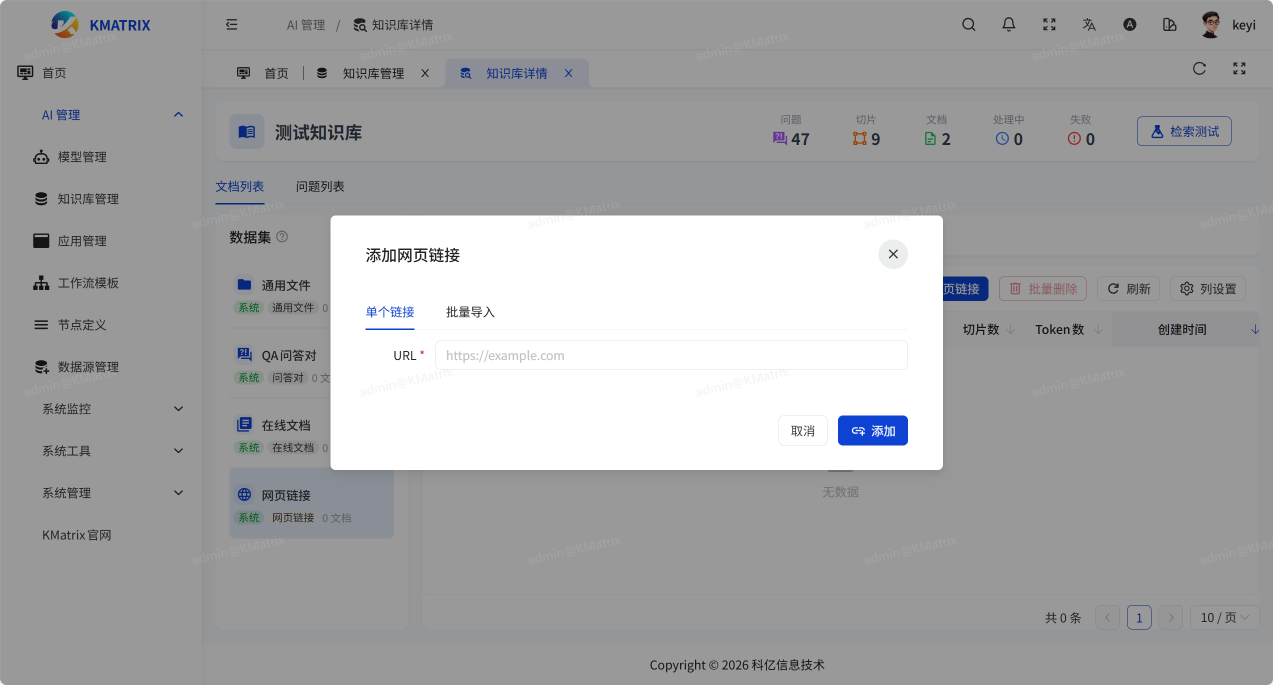The image size is (1273, 685).
Task: Open the theme layout icon in header
Action: (x=1169, y=25)
